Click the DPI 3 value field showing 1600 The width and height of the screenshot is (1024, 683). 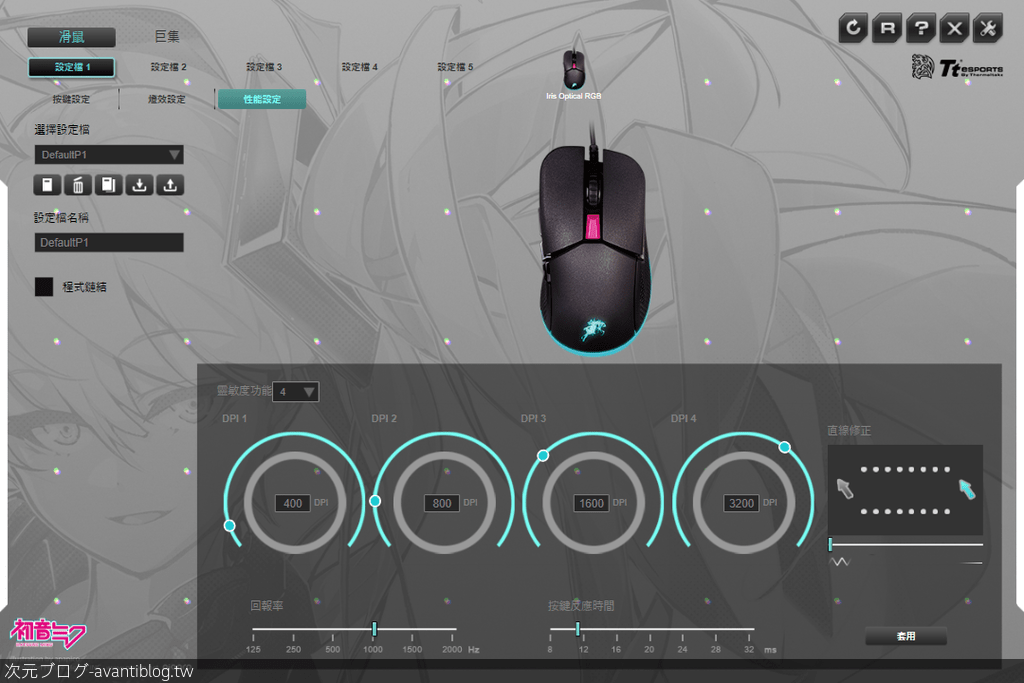pos(592,503)
